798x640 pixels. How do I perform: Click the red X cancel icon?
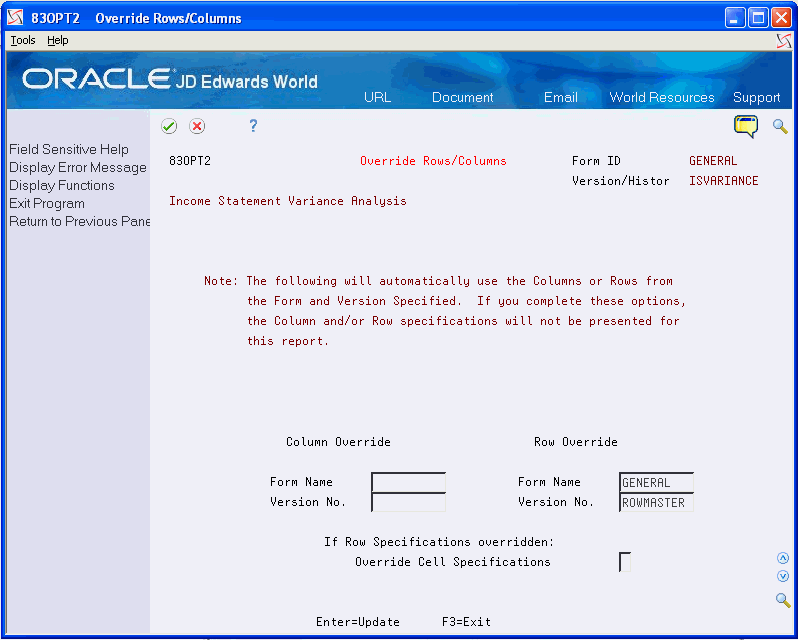[x=197, y=126]
